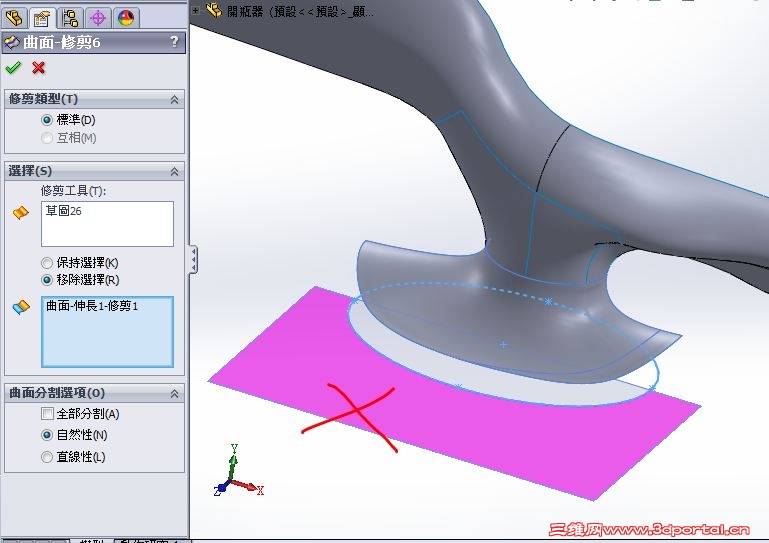Open the DisplayManager appearance tab
This screenshot has height=543, width=769.
click(126, 19)
